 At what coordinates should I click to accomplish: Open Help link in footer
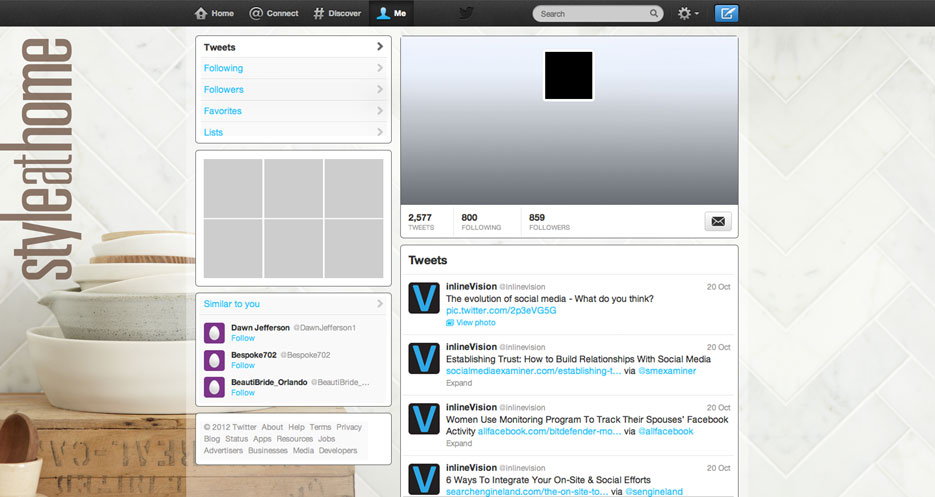pos(296,427)
